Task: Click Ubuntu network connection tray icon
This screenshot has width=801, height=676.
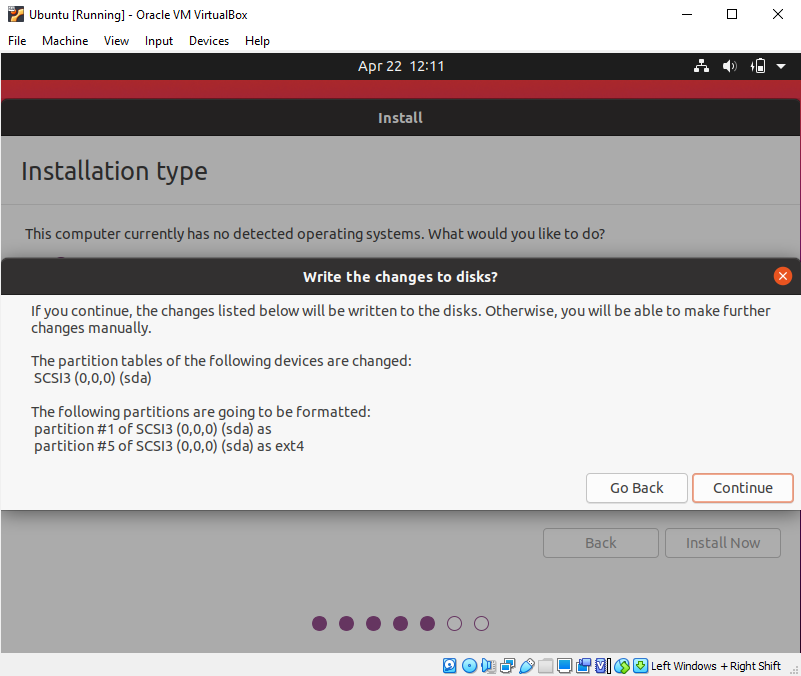Action: point(701,66)
